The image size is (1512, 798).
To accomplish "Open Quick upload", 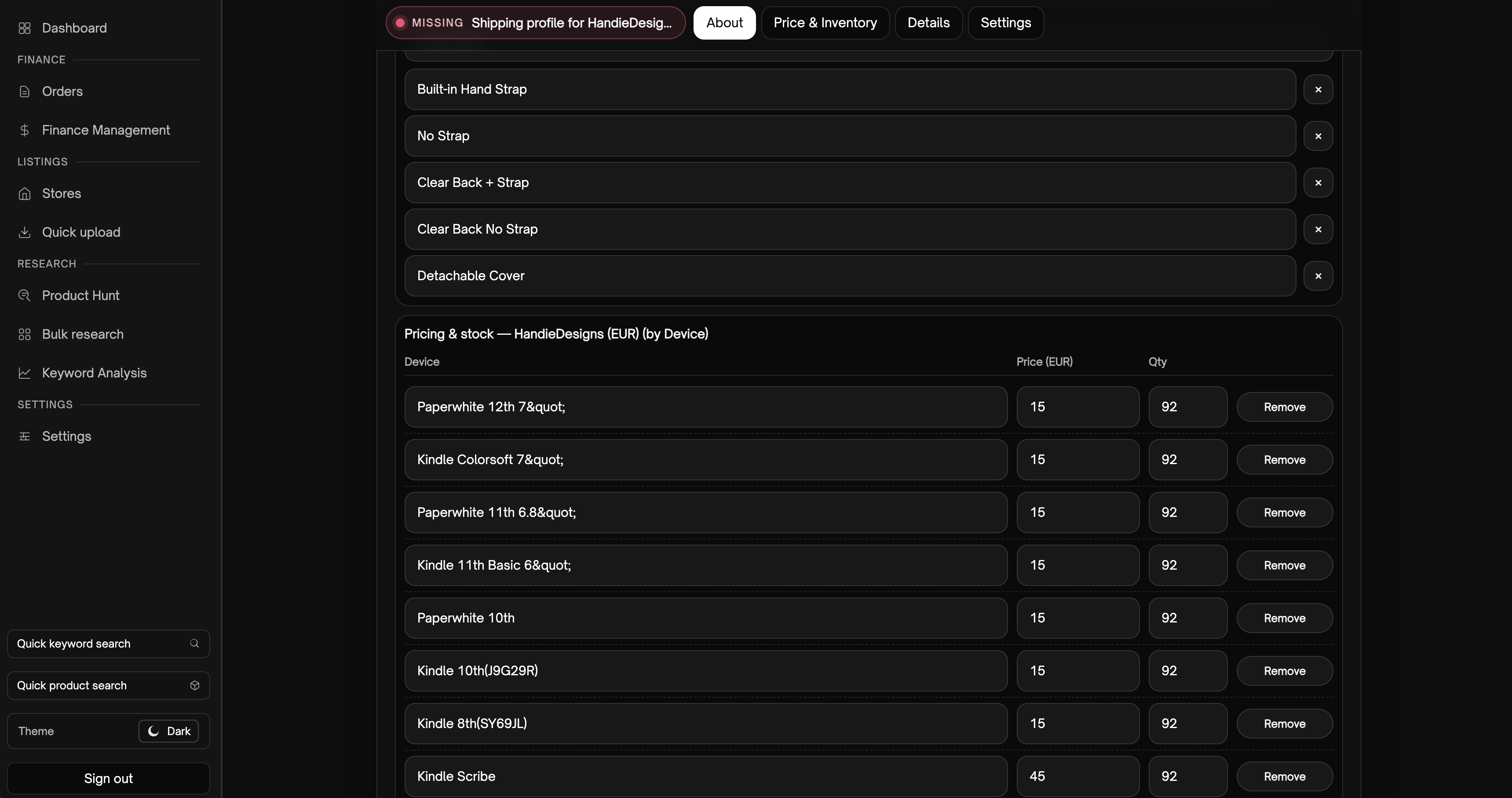I will click(x=81, y=232).
